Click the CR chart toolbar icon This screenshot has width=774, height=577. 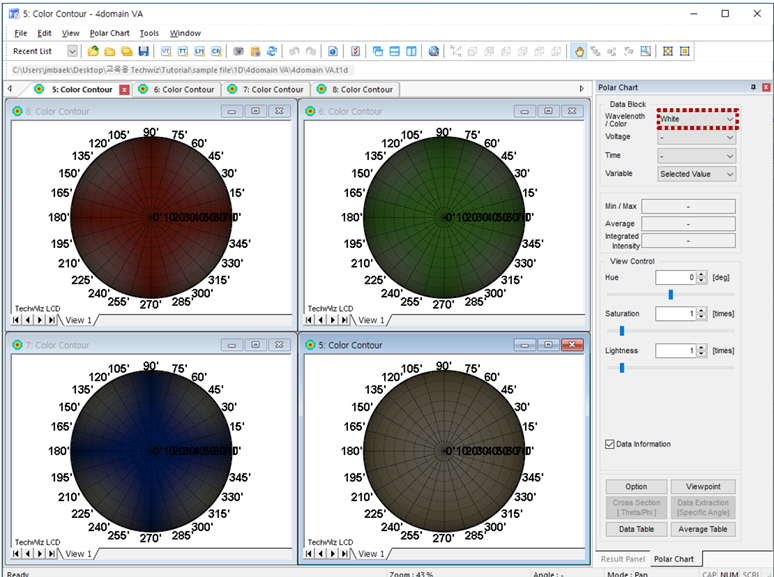click(216, 51)
